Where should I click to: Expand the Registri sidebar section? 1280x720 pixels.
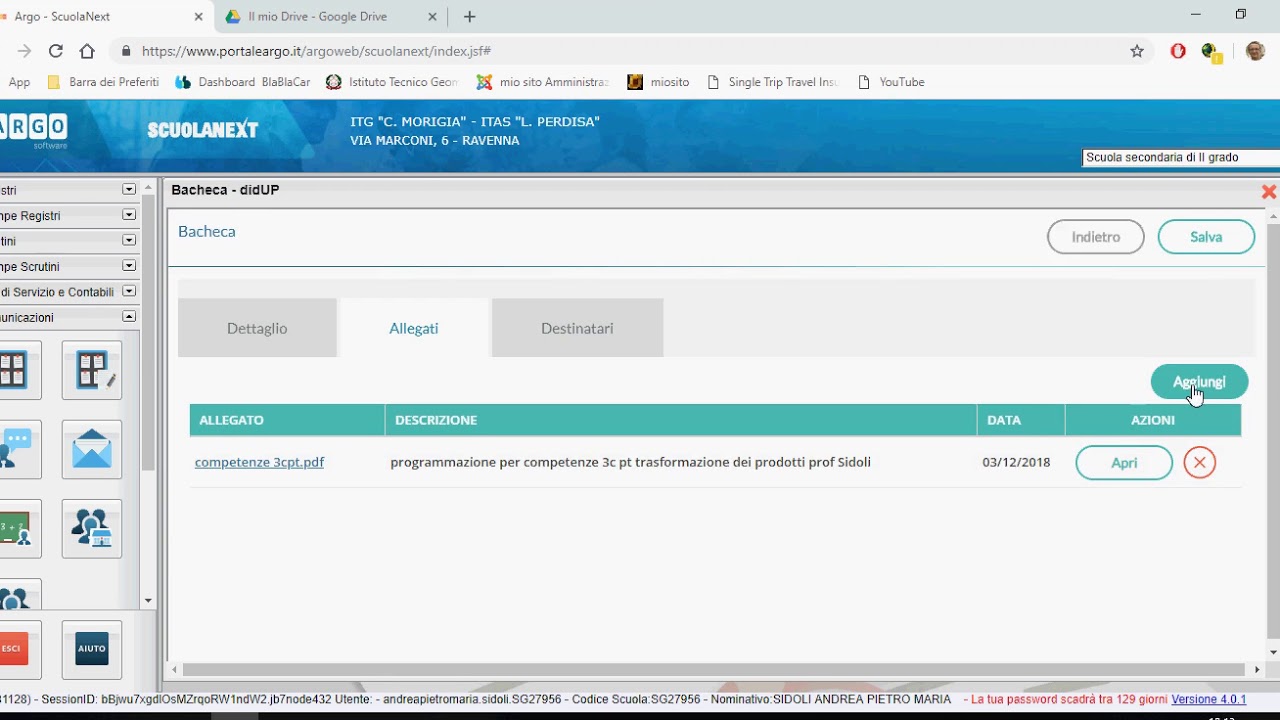[x=129, y=189]
